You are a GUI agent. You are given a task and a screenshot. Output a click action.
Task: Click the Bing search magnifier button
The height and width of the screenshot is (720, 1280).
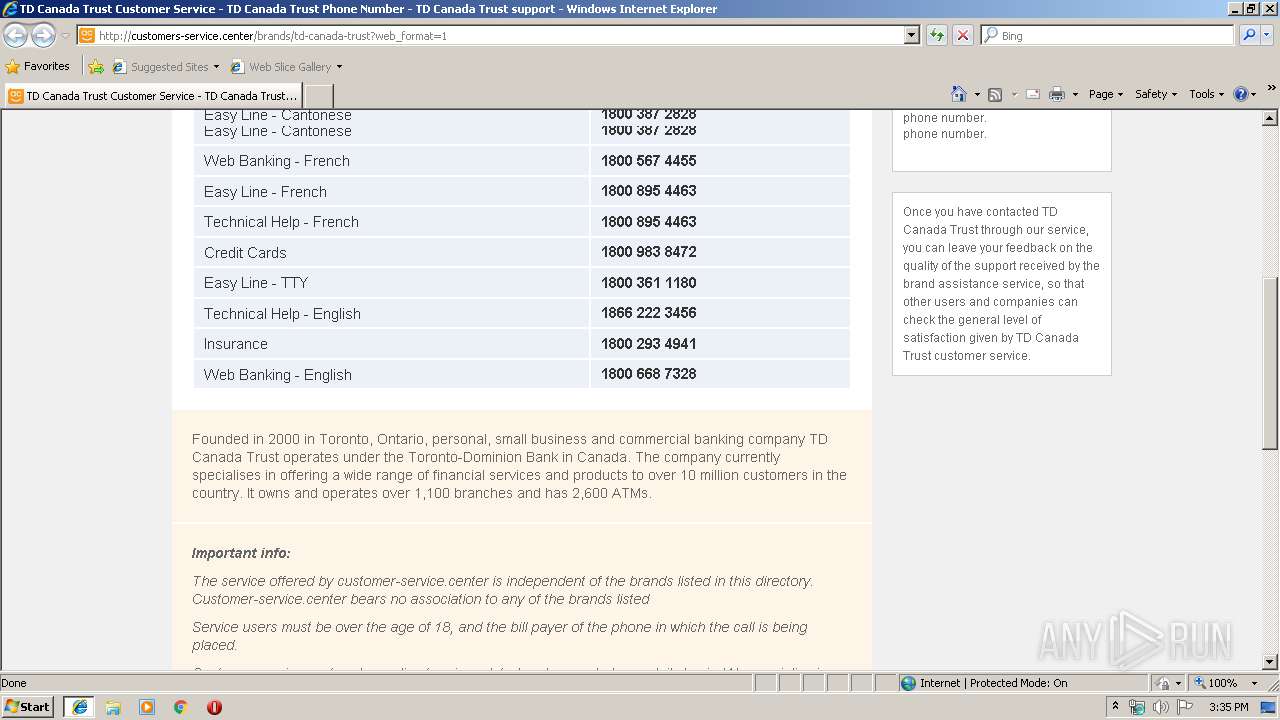point(1248,35)
